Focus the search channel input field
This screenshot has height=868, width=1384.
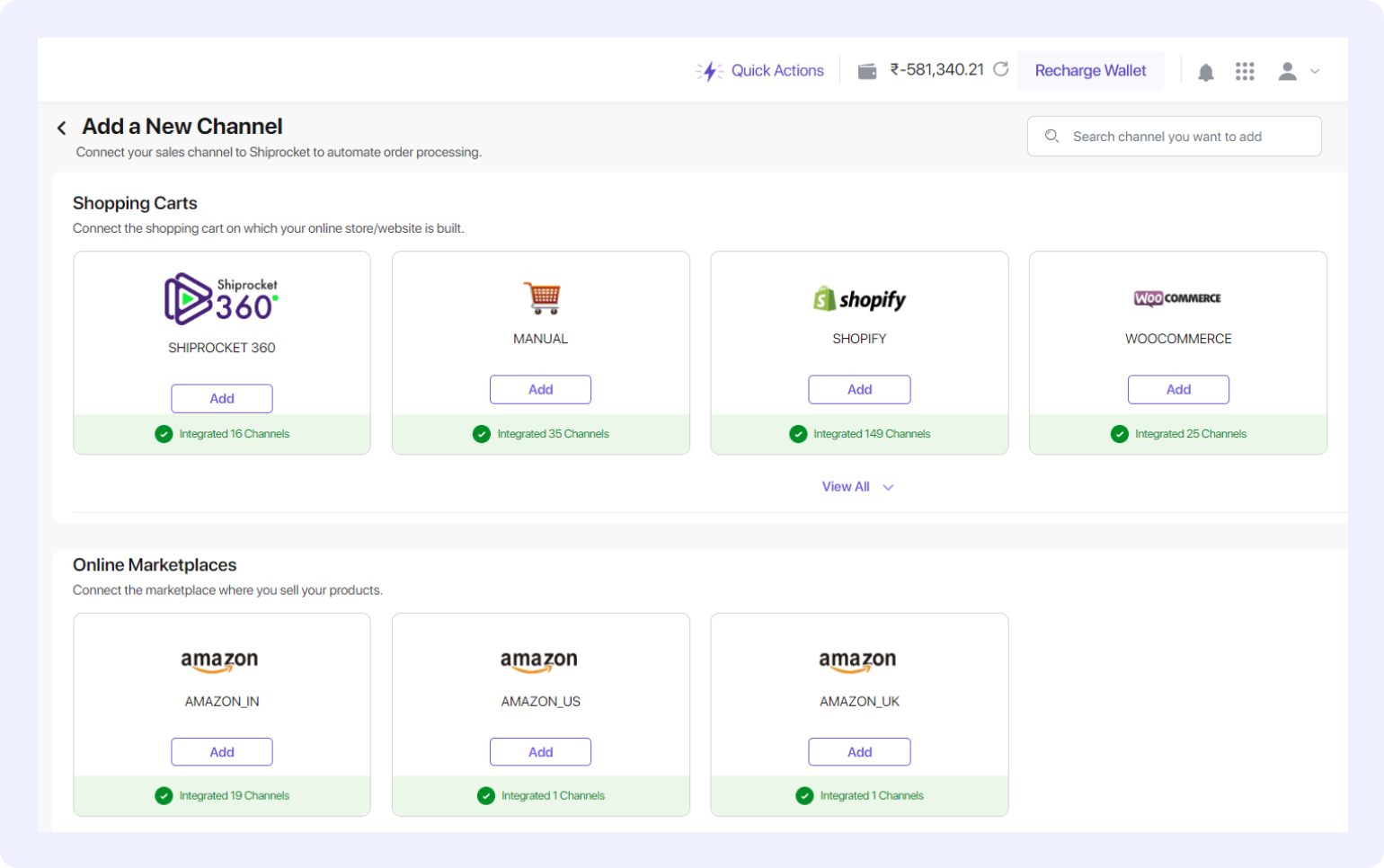tap(1174, 137)
